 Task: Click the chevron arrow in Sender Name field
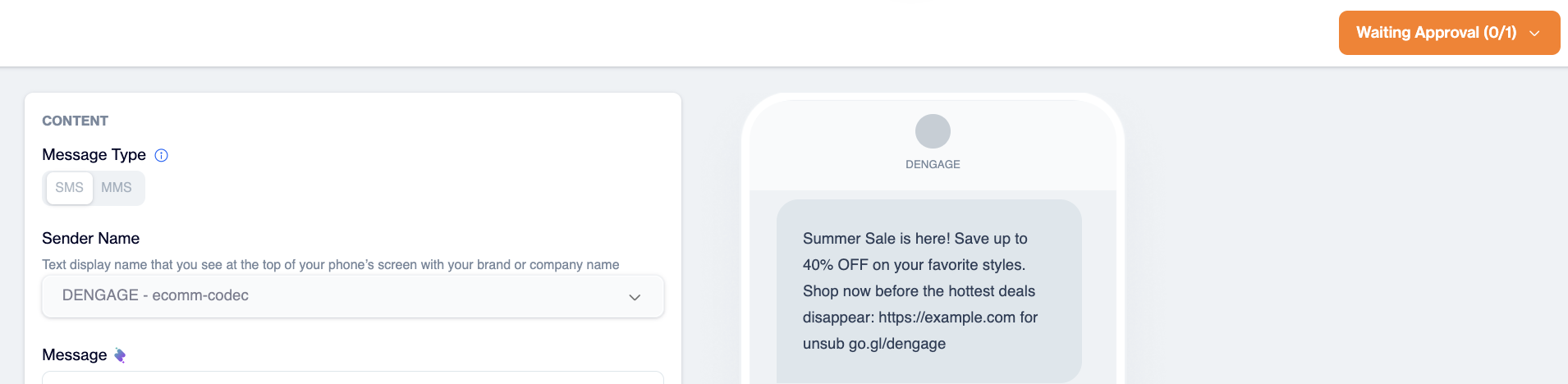[x=635, y=297]
